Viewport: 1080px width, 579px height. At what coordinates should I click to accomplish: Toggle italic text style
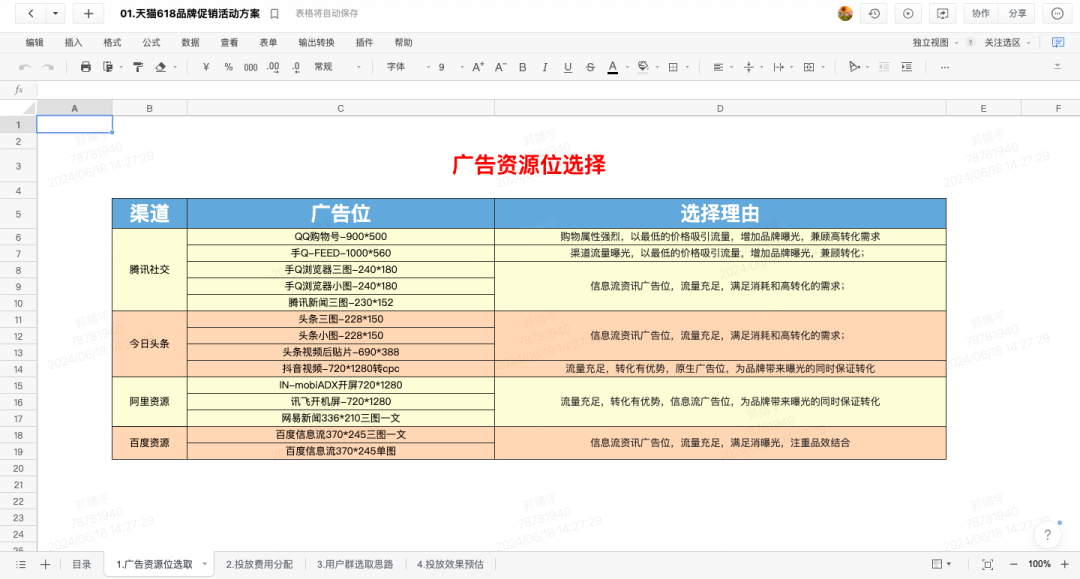[x=545, y=67]
